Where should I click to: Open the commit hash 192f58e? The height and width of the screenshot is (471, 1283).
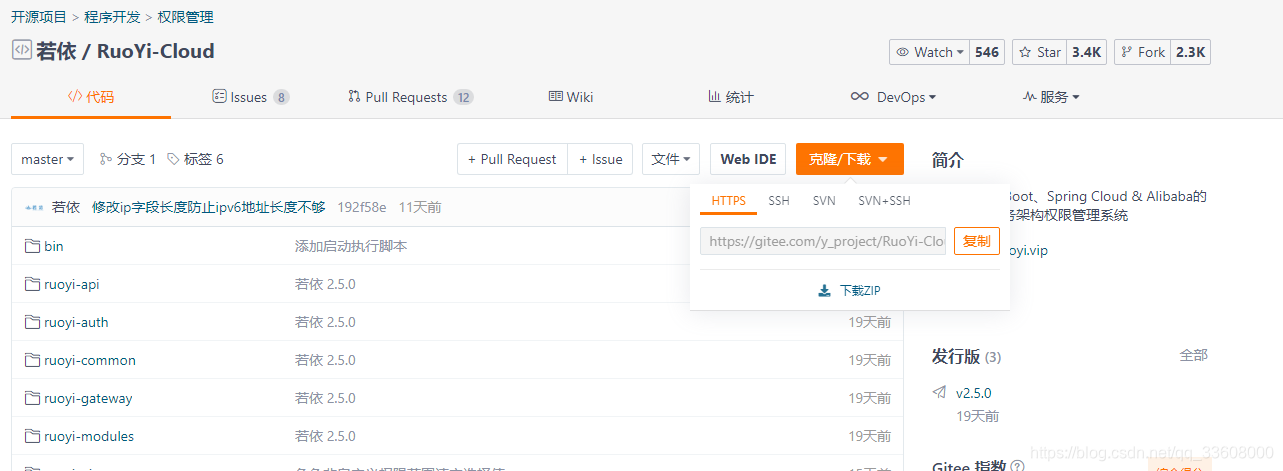tap(362, 208)
